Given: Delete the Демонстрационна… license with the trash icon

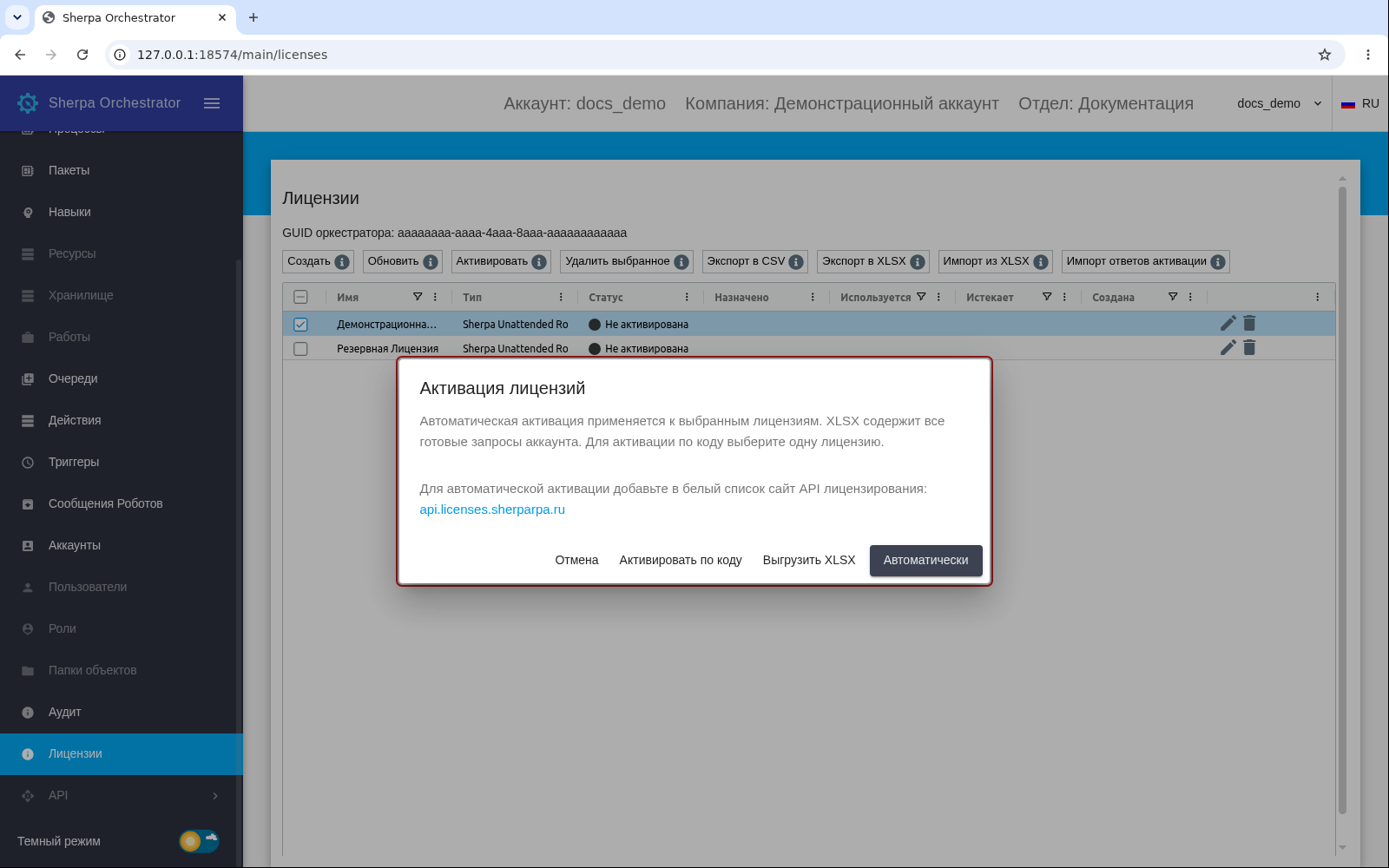Looking at the screenshot, I should [1249, 324].
